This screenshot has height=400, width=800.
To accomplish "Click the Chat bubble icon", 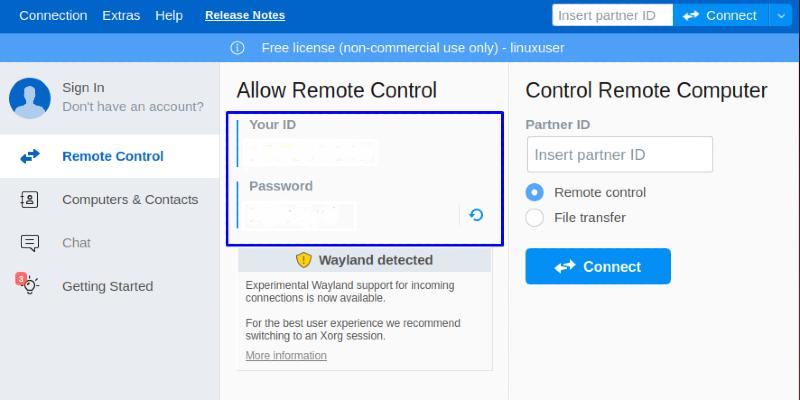I will 30,243.
